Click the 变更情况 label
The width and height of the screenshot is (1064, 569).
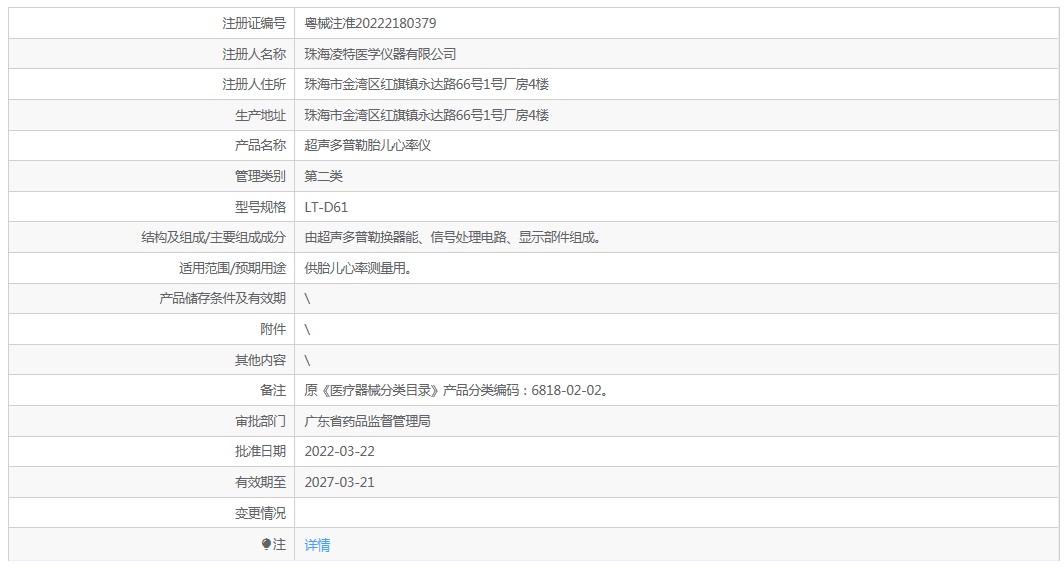tap(261, 513)
